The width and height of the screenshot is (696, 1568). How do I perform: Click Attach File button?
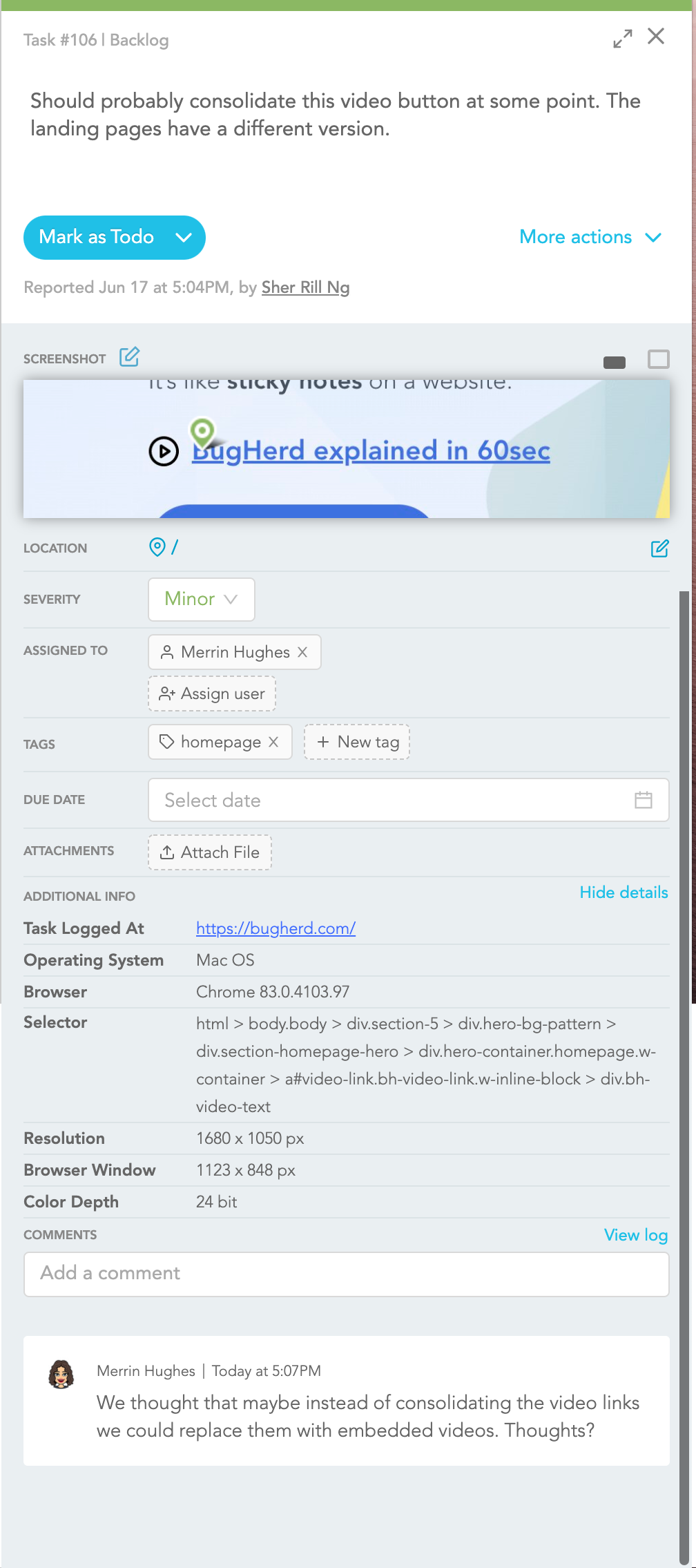(210, 852)
